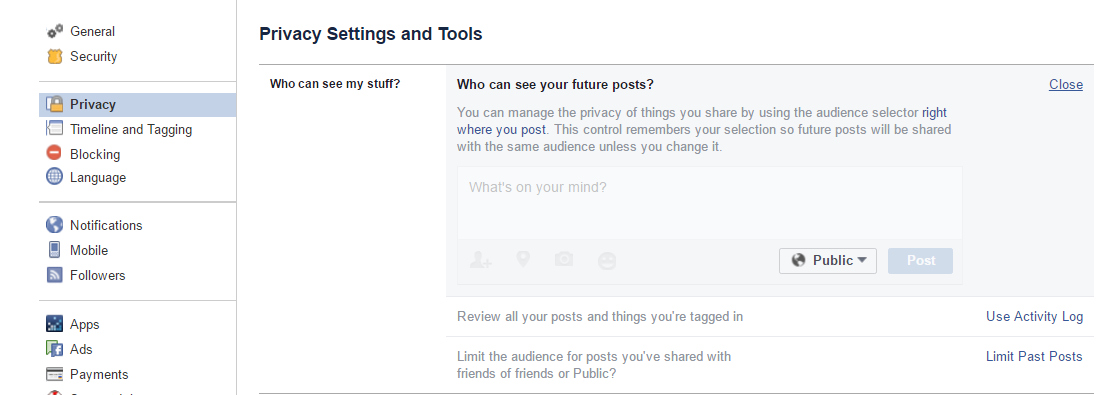Image resolution: width=1114 pixels, height=395 pixels.
Task: Click the Close link
Action: [x=1066, y=85]
